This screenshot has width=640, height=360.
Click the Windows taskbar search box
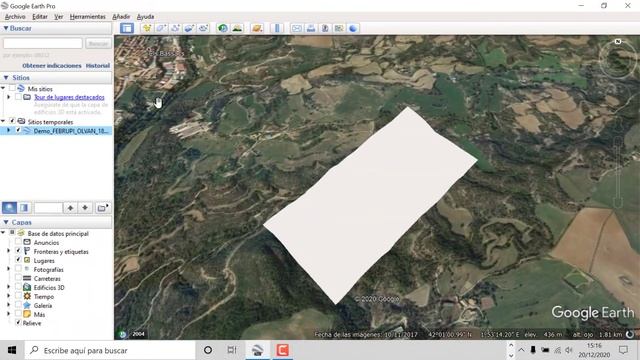tap(110, 350)
